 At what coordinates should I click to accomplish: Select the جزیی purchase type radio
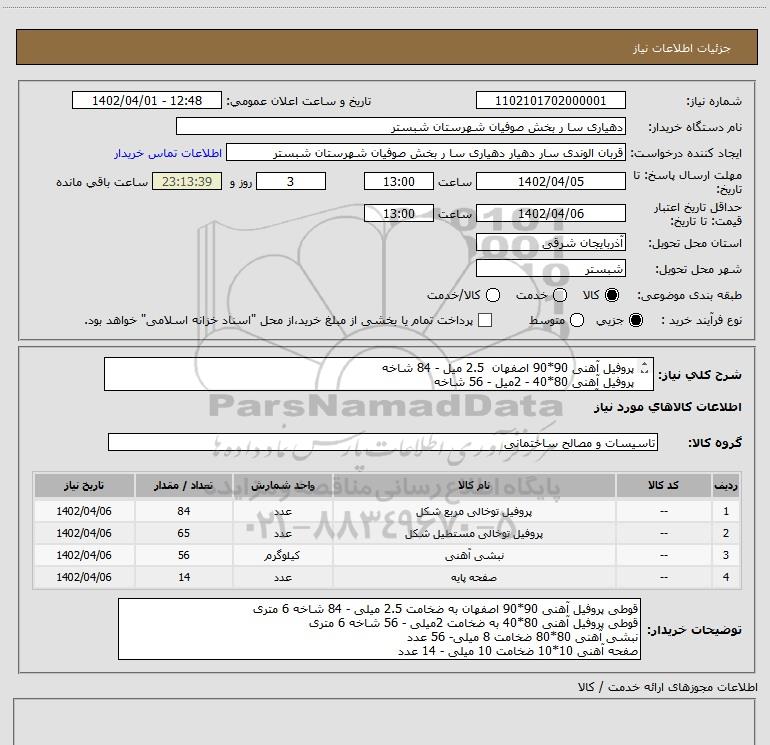(635, 320)
